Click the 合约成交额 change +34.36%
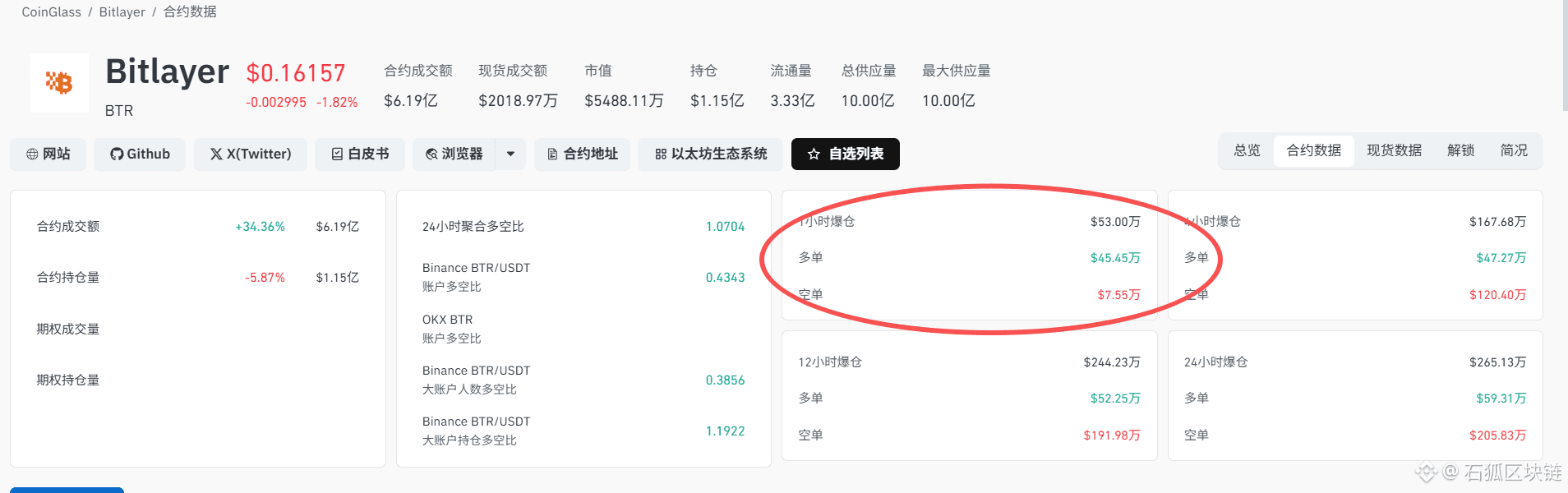Viewport: 1568px width, 493px height. (260, 227)
